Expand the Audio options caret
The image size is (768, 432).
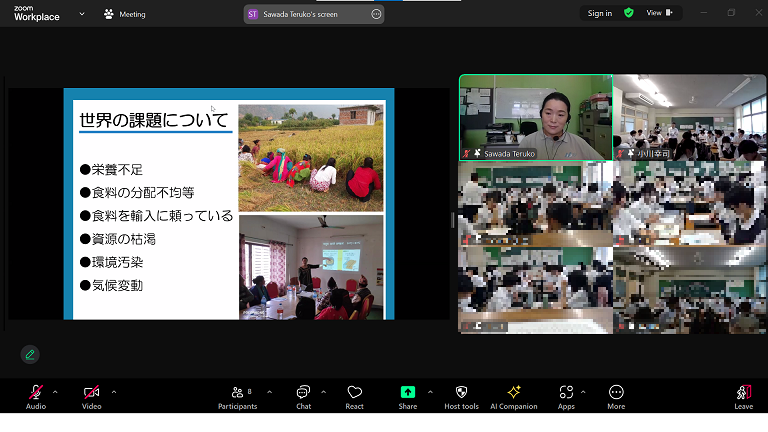point(55,392)
